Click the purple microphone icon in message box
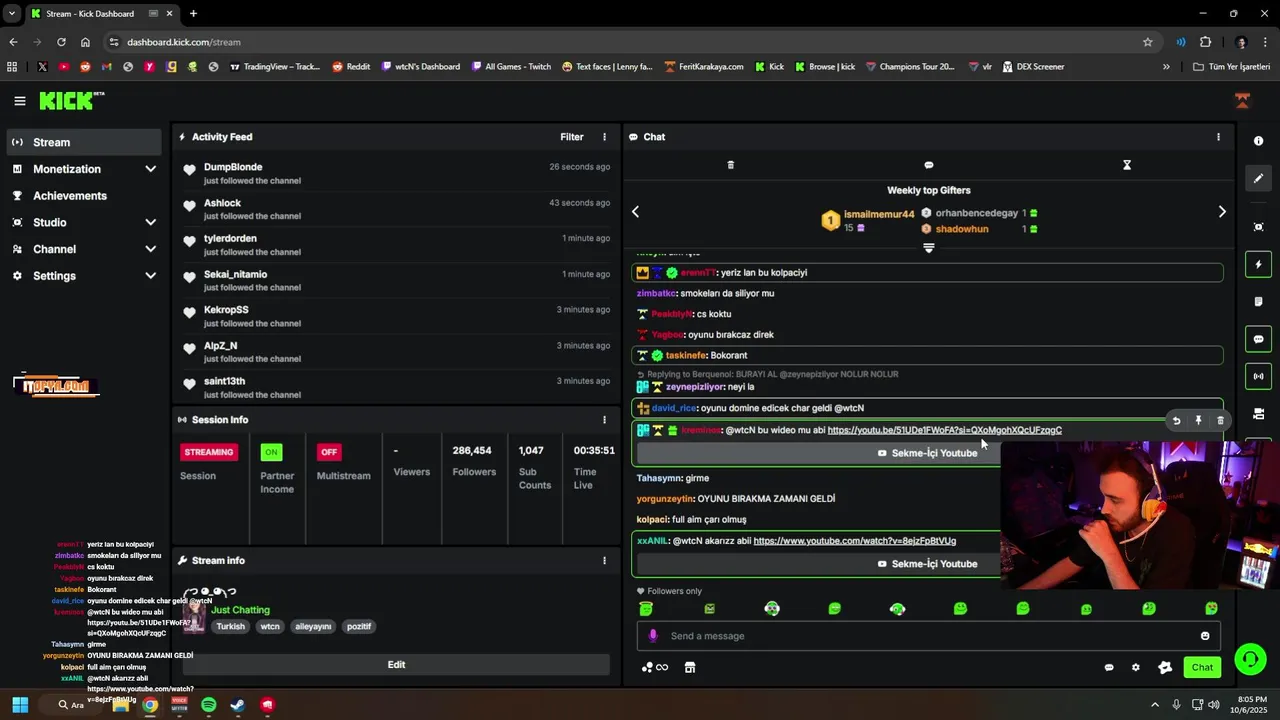 tap(653, 636)
